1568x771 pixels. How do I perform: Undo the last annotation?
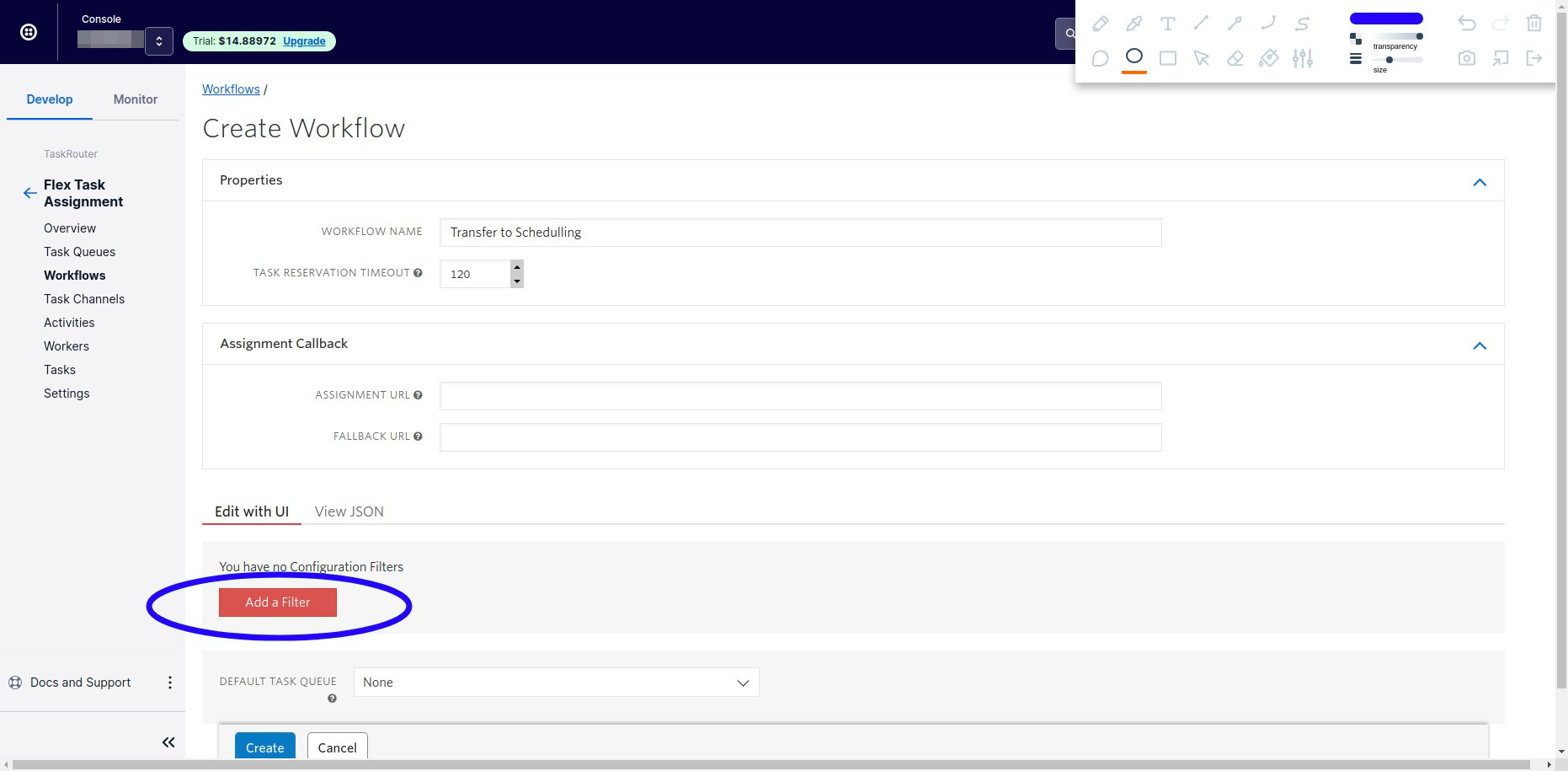[1467, 24]
